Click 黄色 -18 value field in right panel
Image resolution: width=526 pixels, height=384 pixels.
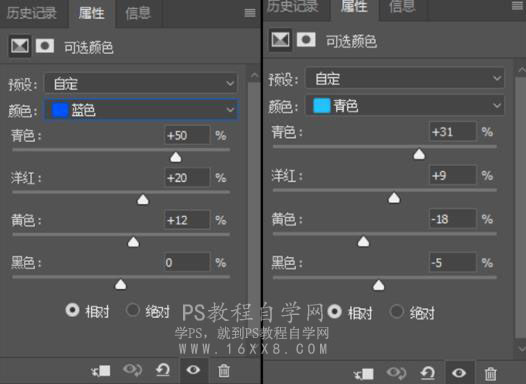(x=453, y=219)
